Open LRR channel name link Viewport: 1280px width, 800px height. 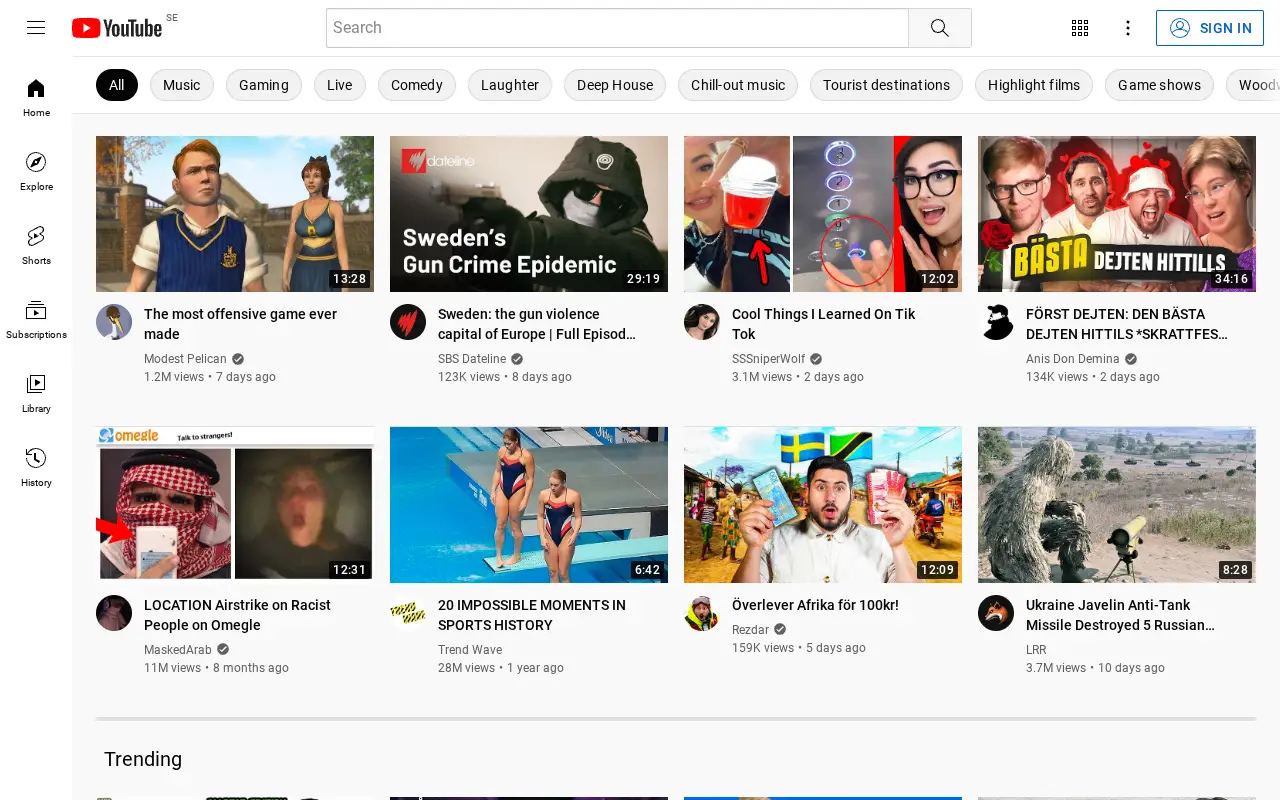[x=1036, y=650]
